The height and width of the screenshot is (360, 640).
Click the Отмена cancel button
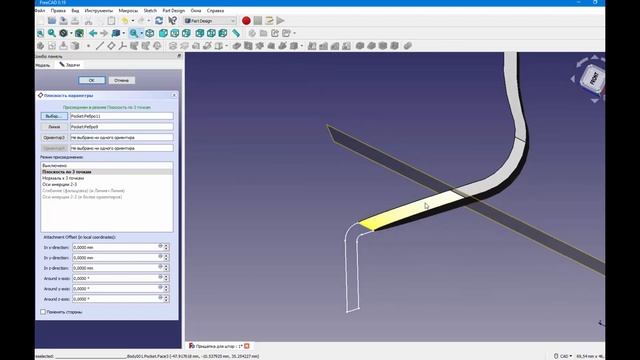pyautogui.click(x=121, y=80)
